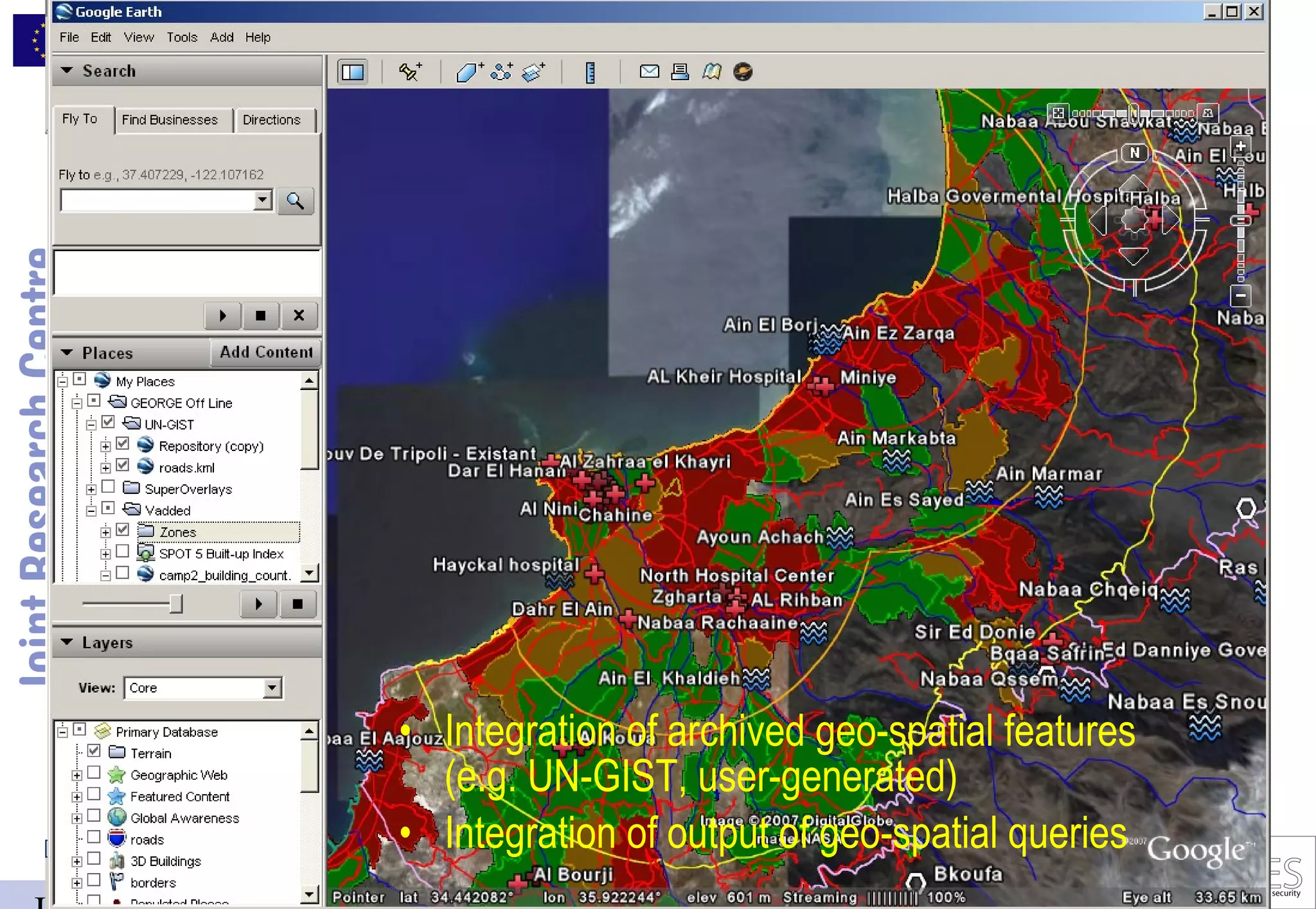Zoom out with the minus button
Image resolution: width=1316 pixels, height=909 pixels.
coord(1241,296)
